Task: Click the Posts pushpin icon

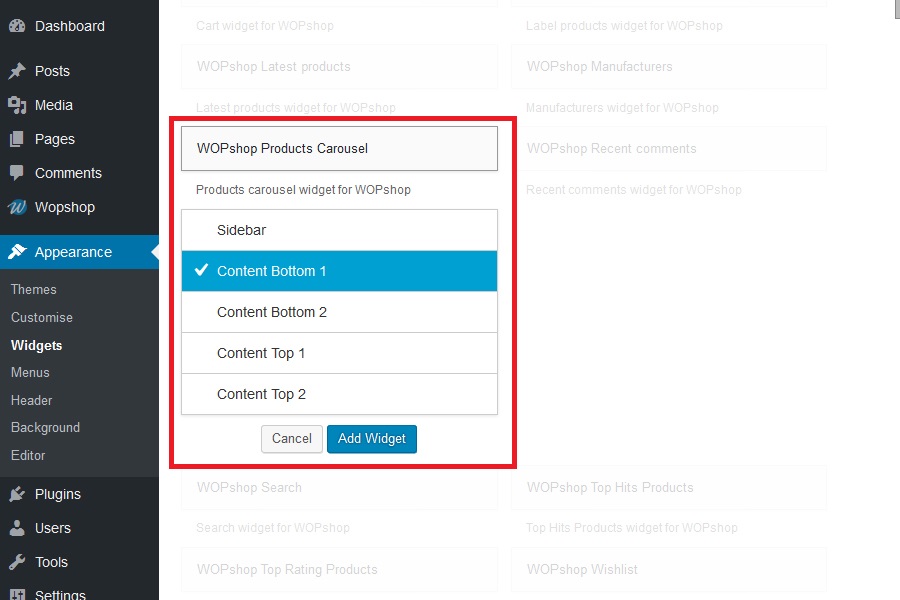Action: pyautogui.click(x=17, y=71)
